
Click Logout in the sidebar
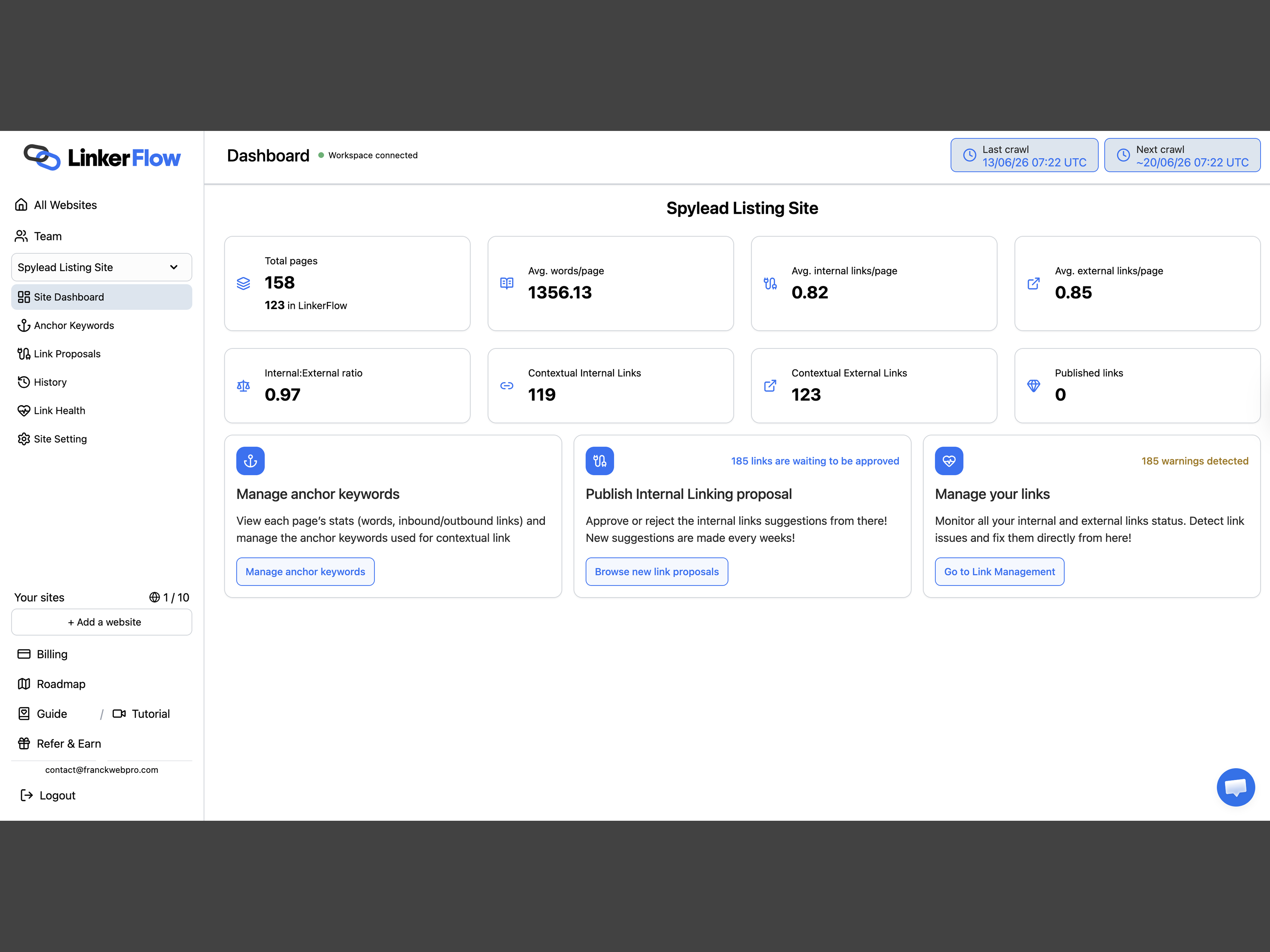pyautogui.click(x=57, y=795)
